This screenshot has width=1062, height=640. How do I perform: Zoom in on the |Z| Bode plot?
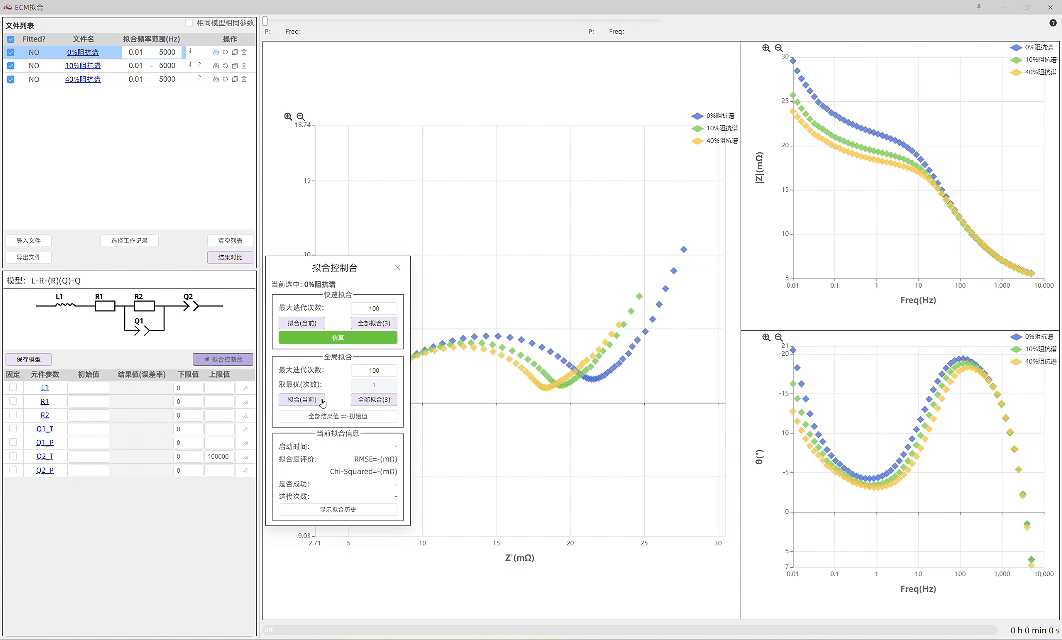click(766, 48)
